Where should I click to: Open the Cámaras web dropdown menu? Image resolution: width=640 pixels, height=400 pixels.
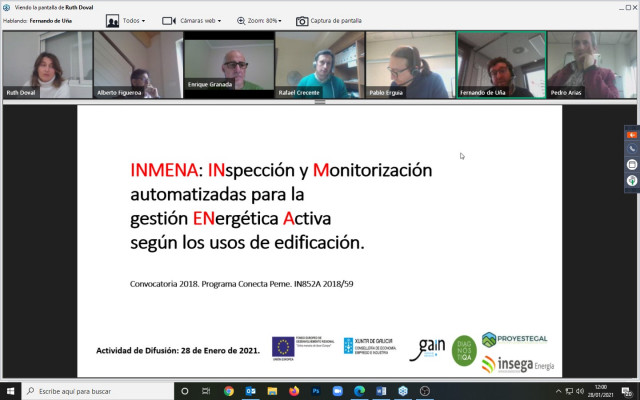coord(191,21)
